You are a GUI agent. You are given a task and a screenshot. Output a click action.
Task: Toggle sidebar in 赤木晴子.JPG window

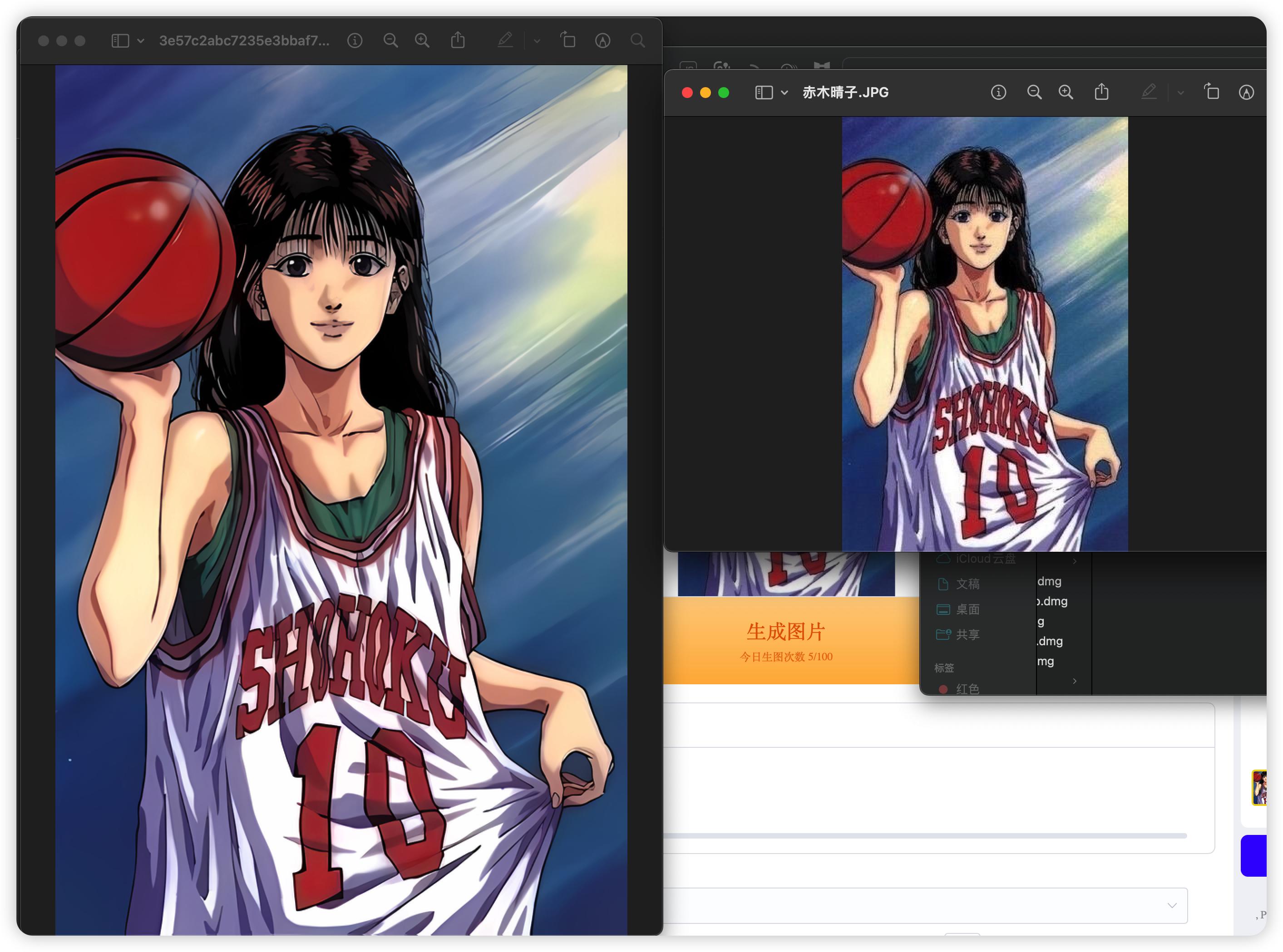click(764, 92)
